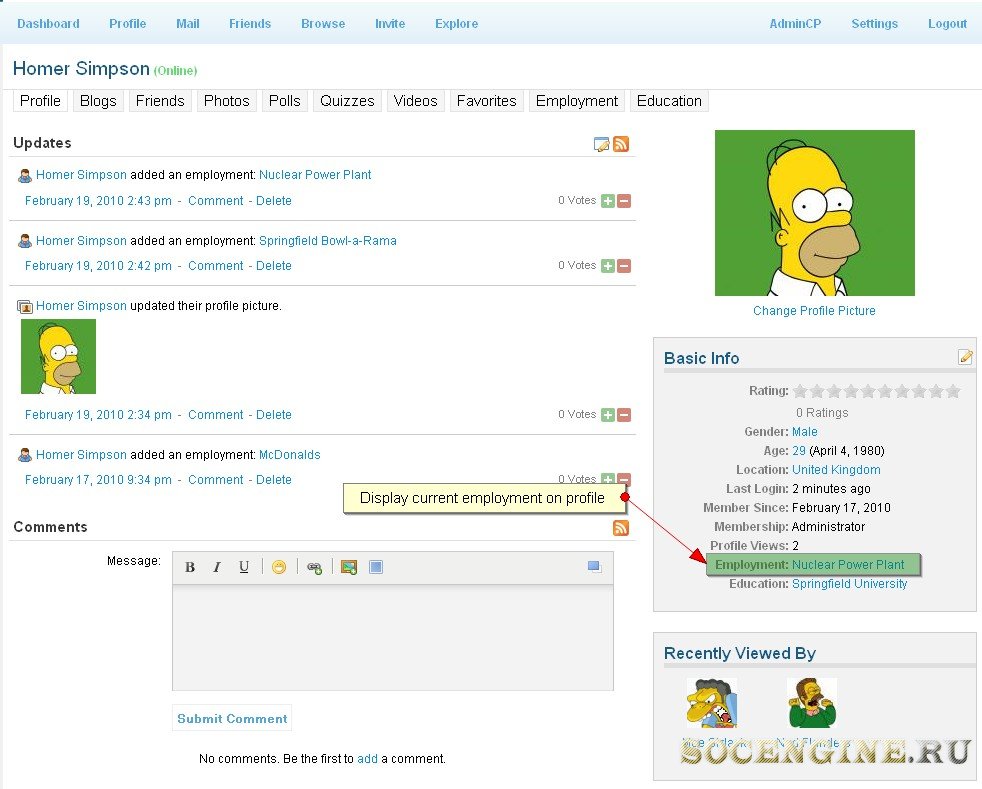Open the Nuclear Power Plant update link
The width and height of the screenshot is (982, 789).
pyautogui.click(x=315, y=175)
